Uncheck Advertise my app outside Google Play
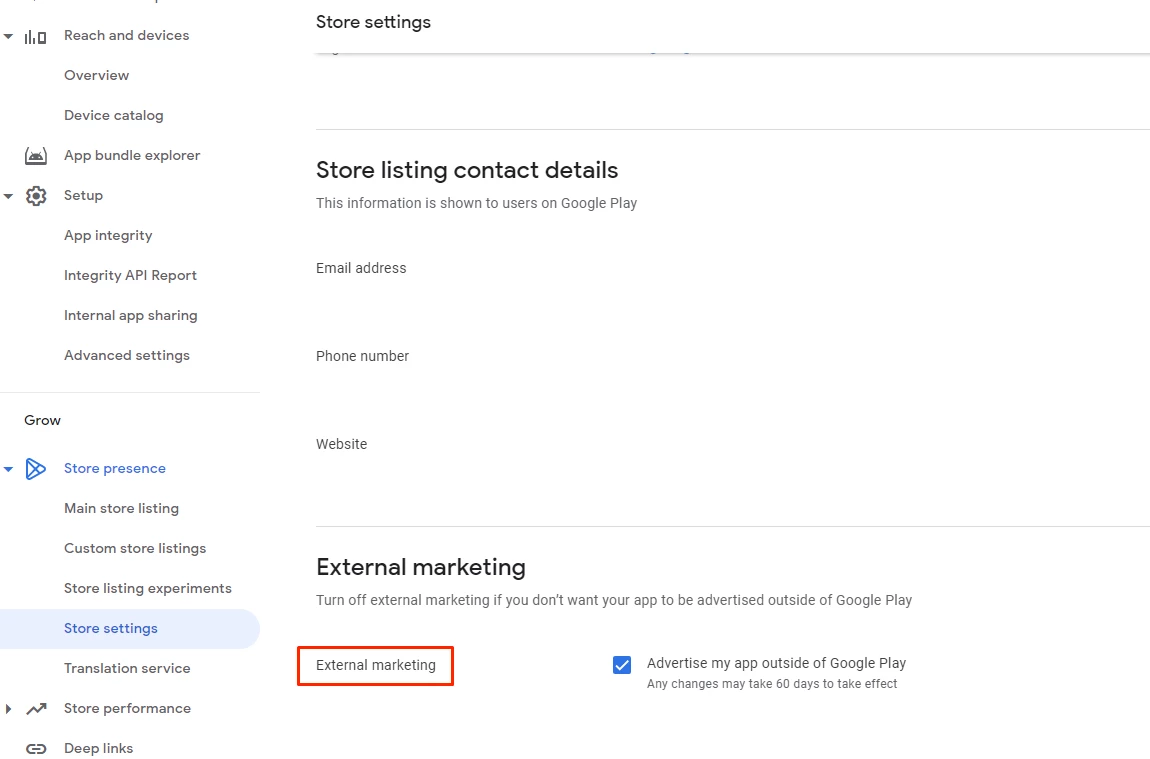This screenshot has height=759, width=1150. click(x=622, y=665)
